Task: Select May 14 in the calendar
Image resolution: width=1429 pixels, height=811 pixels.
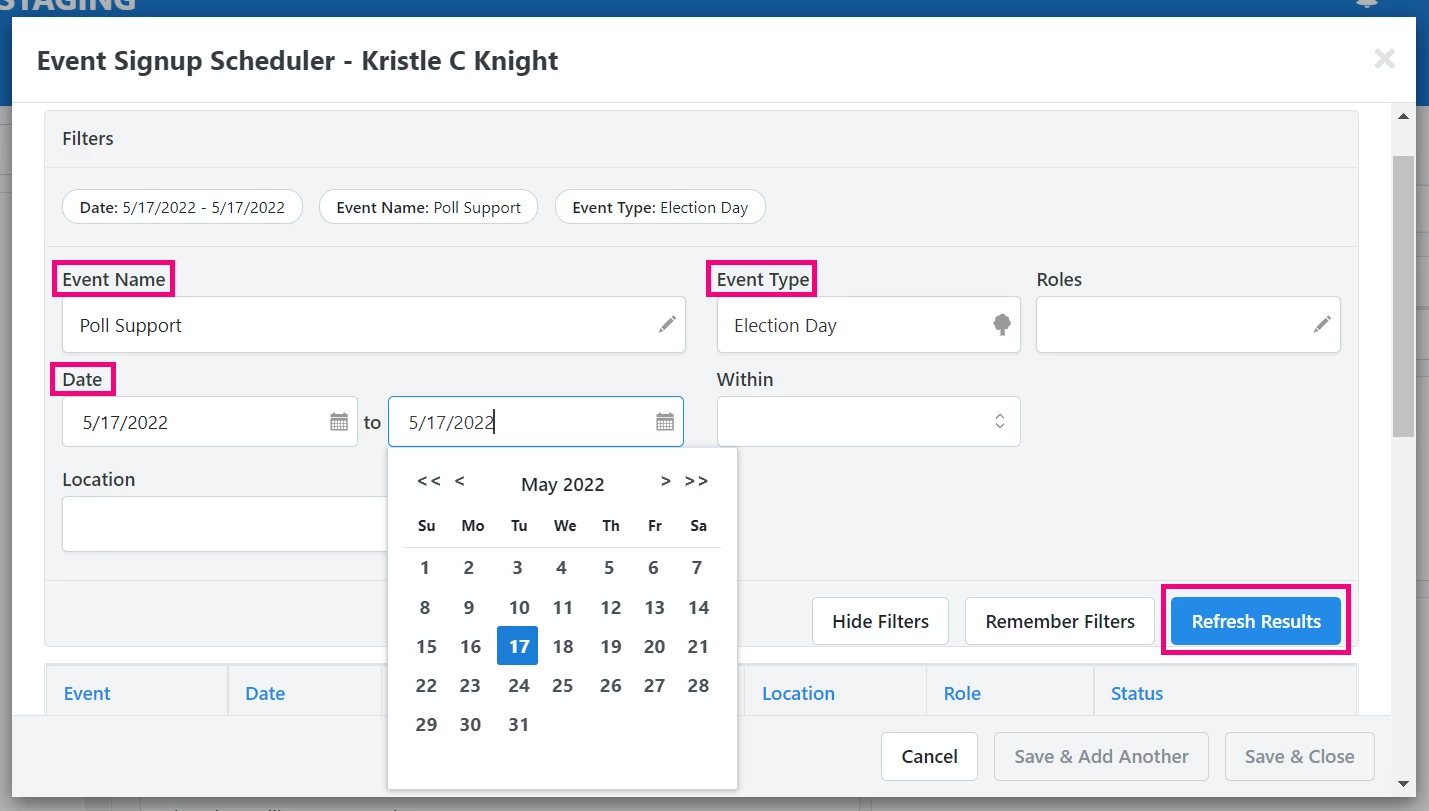Action: click(698, 607)
